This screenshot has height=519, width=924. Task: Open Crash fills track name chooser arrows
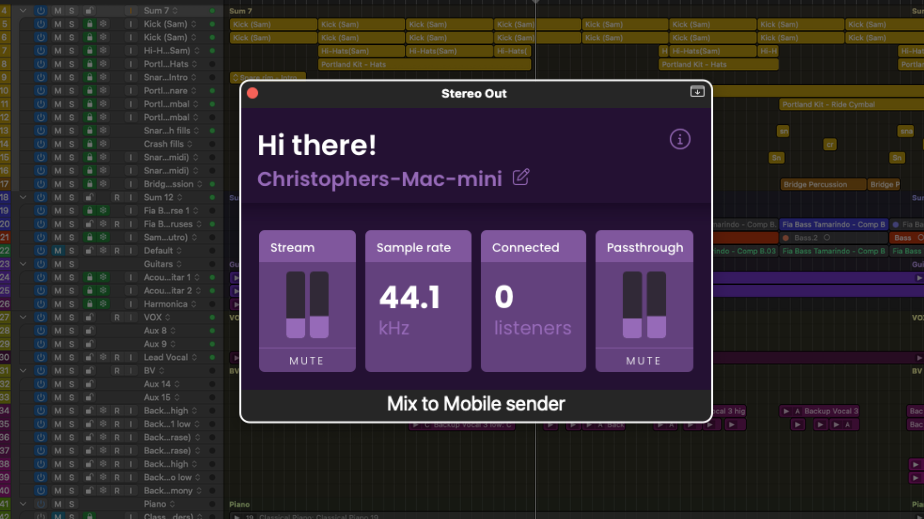(x=190, y=144)
